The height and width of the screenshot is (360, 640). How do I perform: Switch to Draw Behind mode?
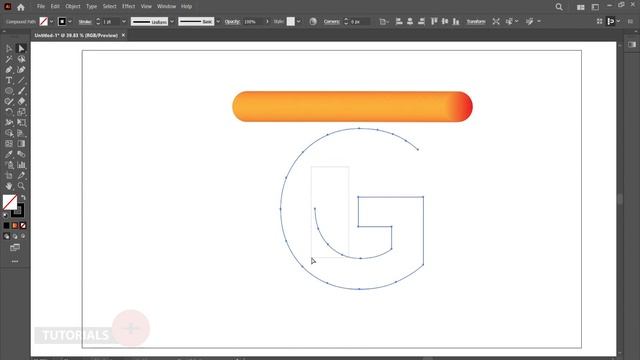[15, 236]
